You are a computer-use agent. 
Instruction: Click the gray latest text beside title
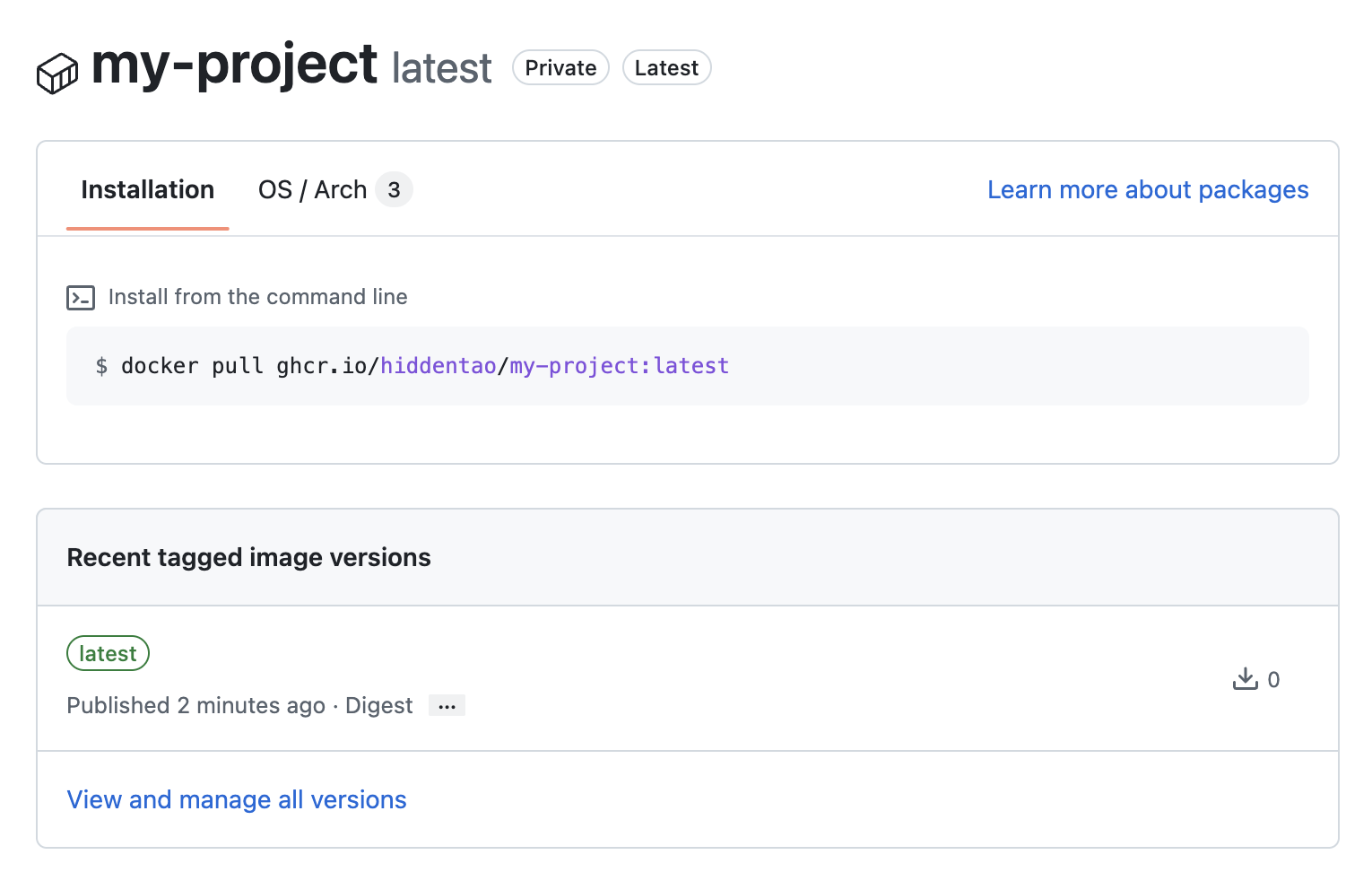click(x=441, y=69)
